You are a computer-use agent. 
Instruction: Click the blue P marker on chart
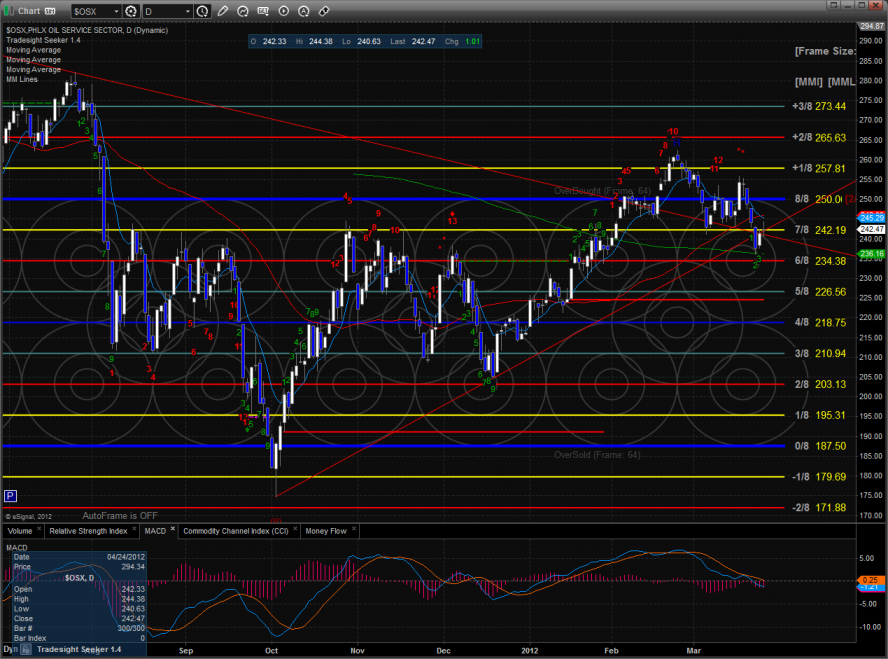(x=10, y=496)
